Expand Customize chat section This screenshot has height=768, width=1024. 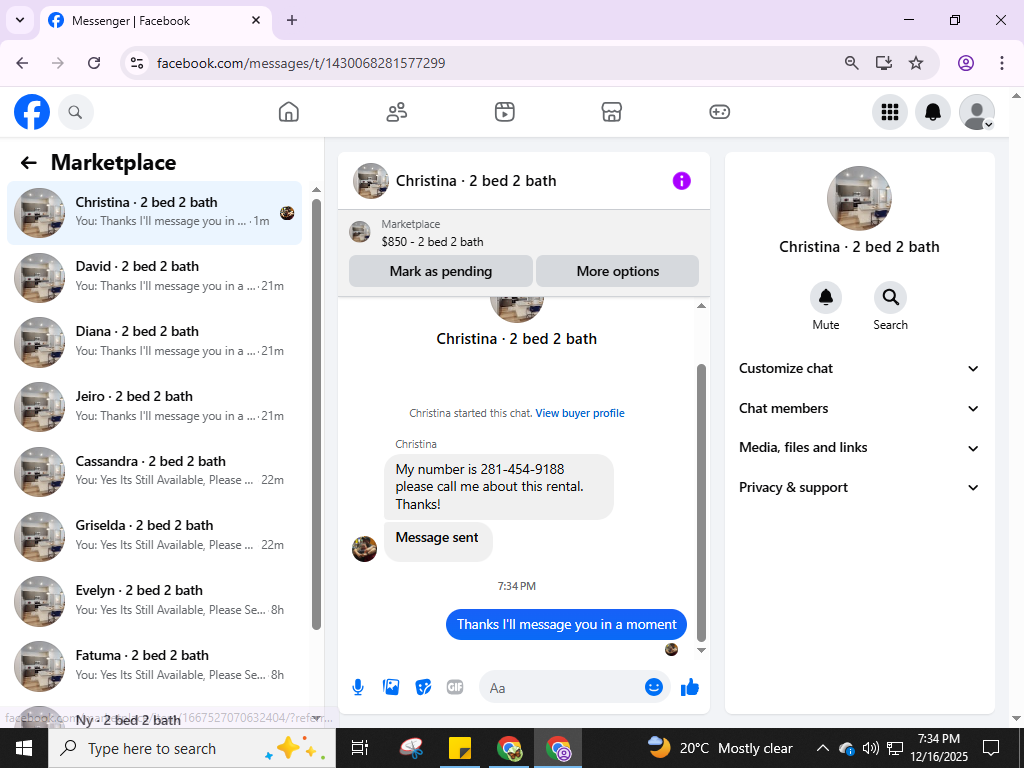point(859,368)
